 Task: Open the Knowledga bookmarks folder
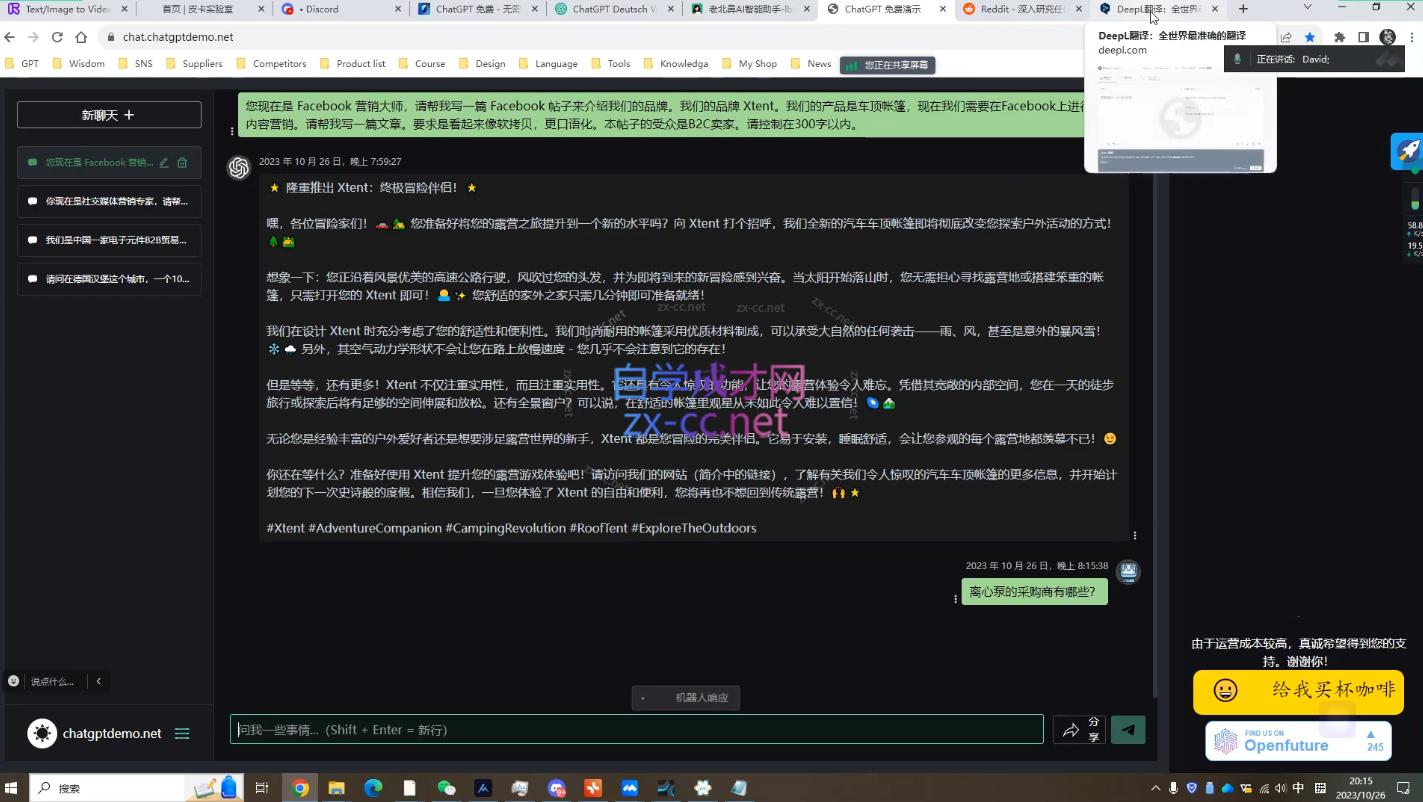click(675, 64)
